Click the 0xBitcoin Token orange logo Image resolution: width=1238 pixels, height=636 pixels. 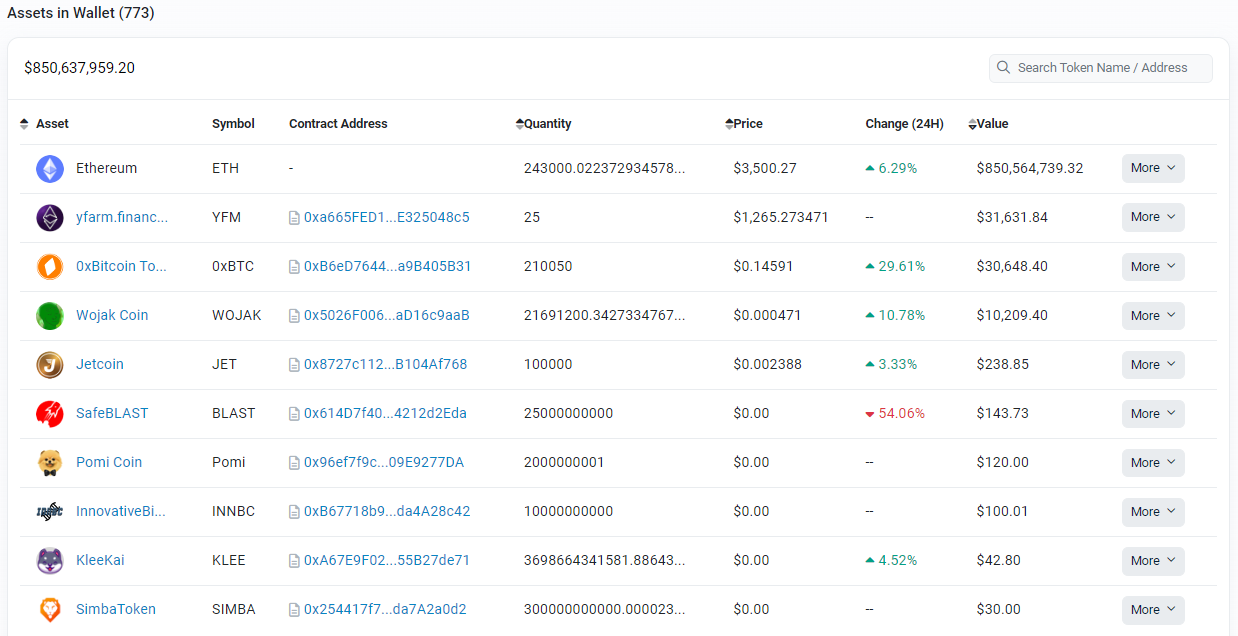tap(50, 267)
